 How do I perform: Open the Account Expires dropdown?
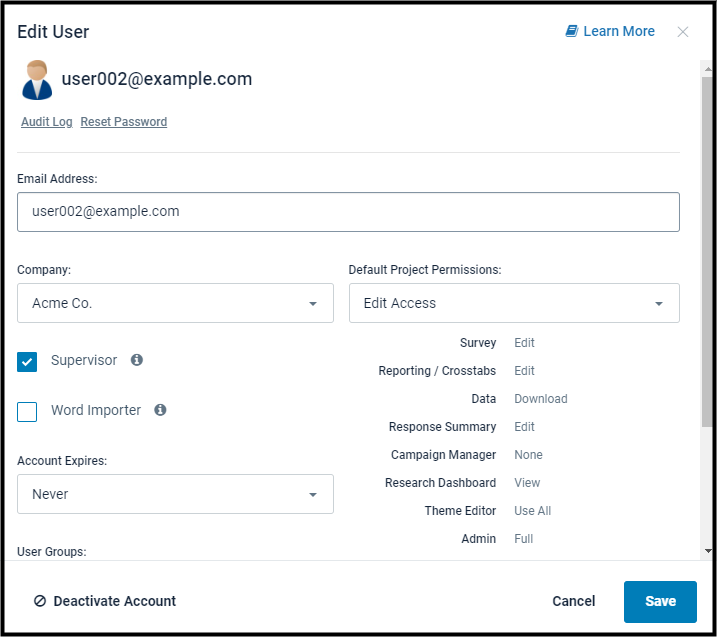click(175, 494)
